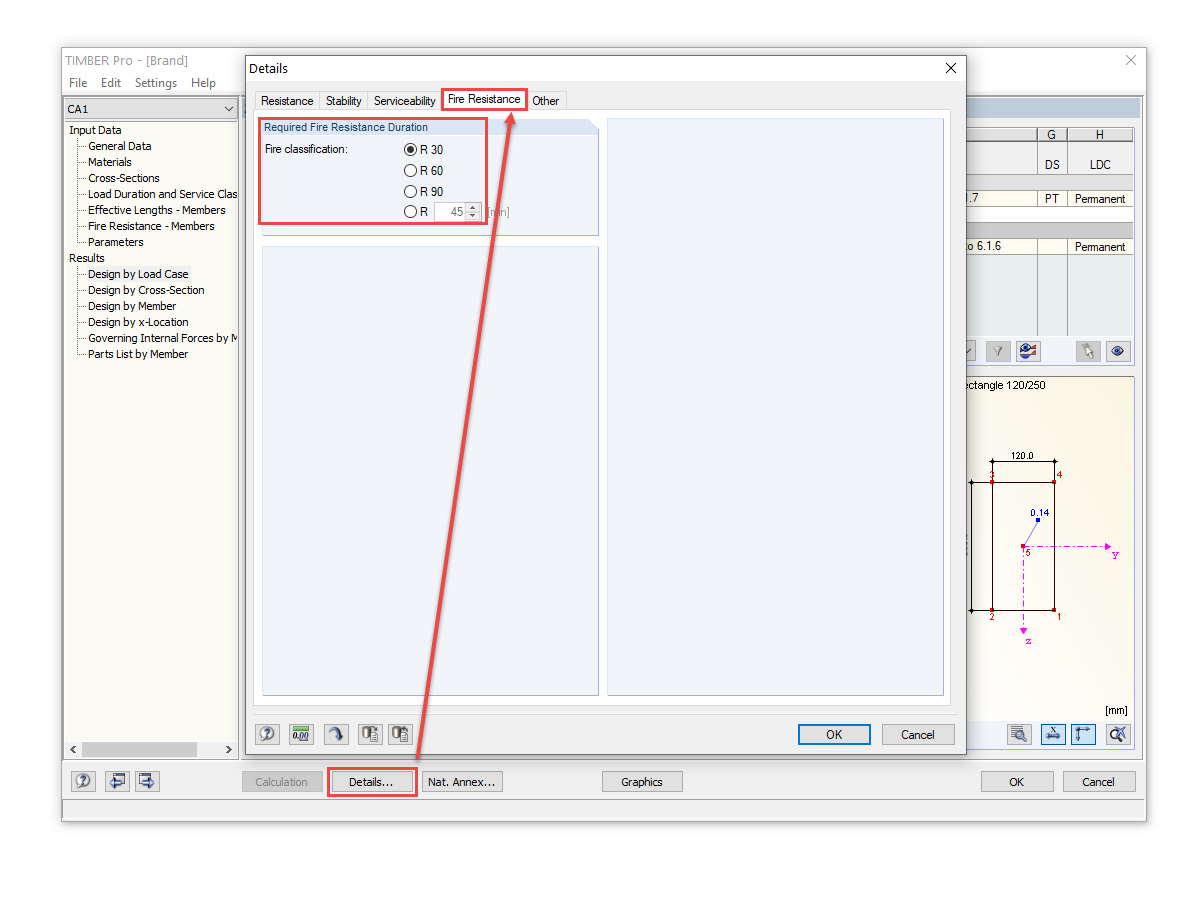Switch to the Stability tab
The width and height of the screenshot is (1200, 900).
point(344,101)
